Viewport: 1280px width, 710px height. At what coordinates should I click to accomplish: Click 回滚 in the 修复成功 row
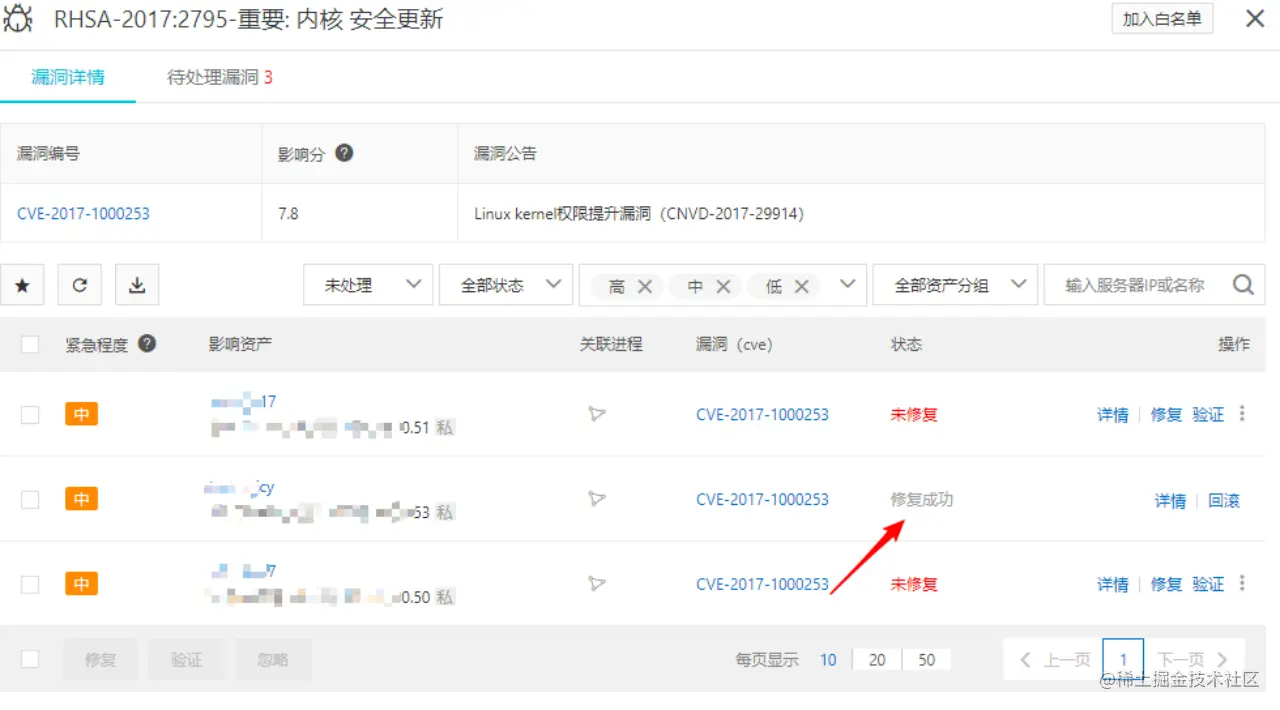[1224, 500]
